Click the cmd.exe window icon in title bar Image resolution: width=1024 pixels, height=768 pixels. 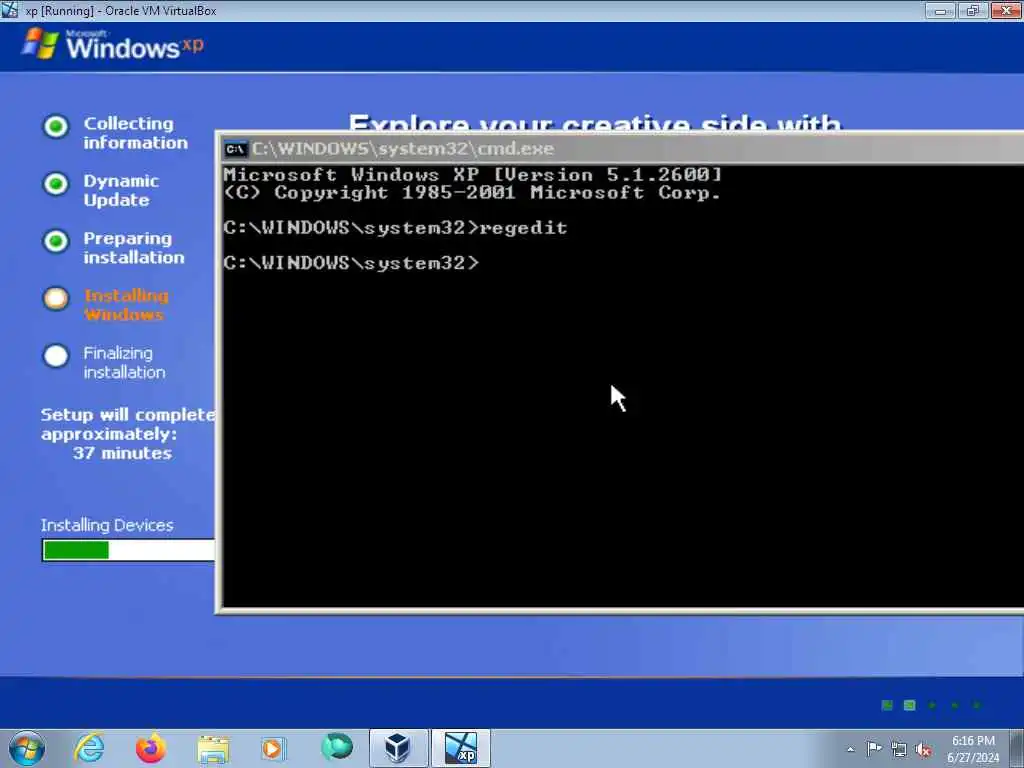[x=235, y=149]
